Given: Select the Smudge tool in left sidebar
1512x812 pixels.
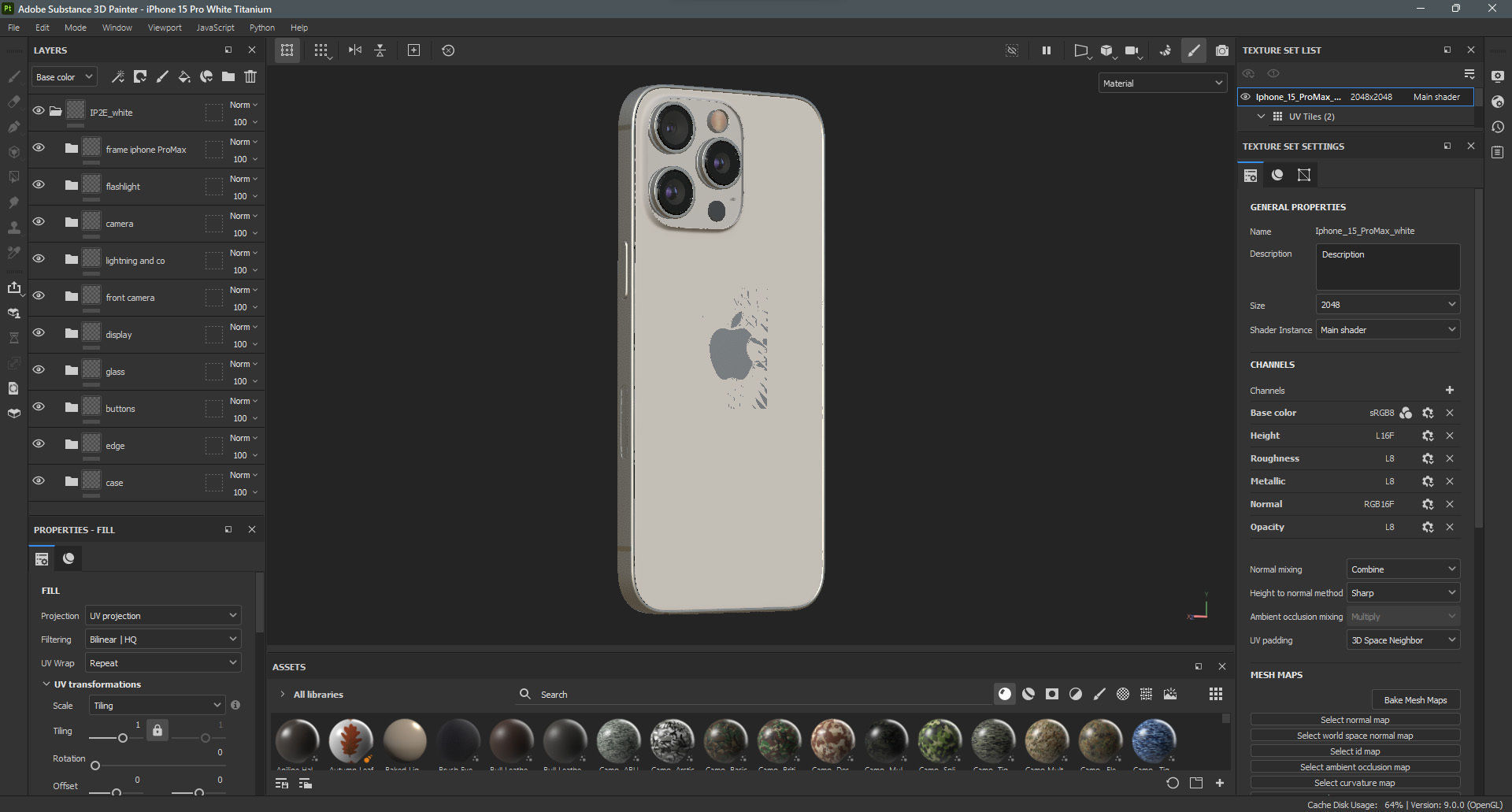Looking at the screenshot, I should [13, 202].
